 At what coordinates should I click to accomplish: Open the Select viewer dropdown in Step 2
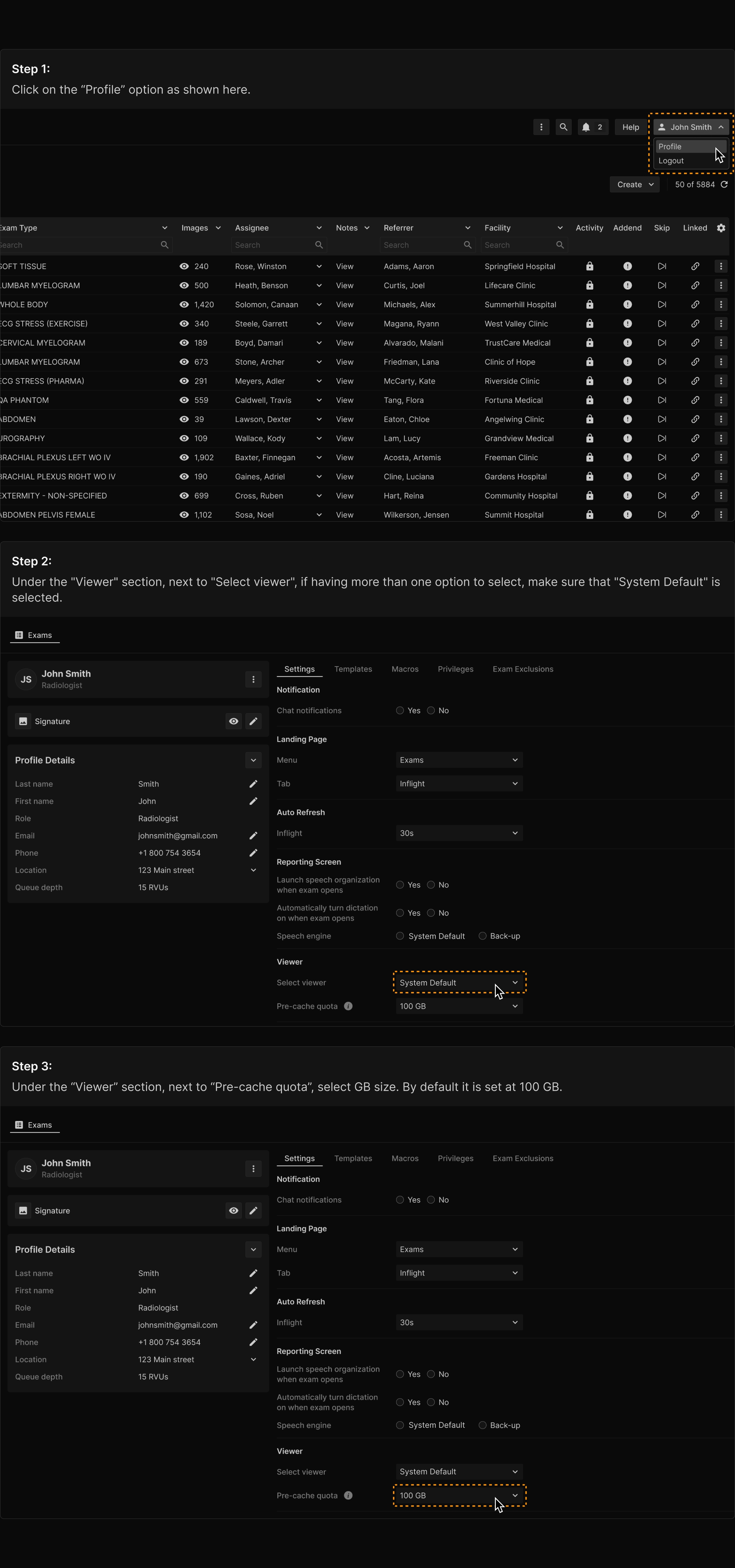pyautogui.click(x=459, y=983)
